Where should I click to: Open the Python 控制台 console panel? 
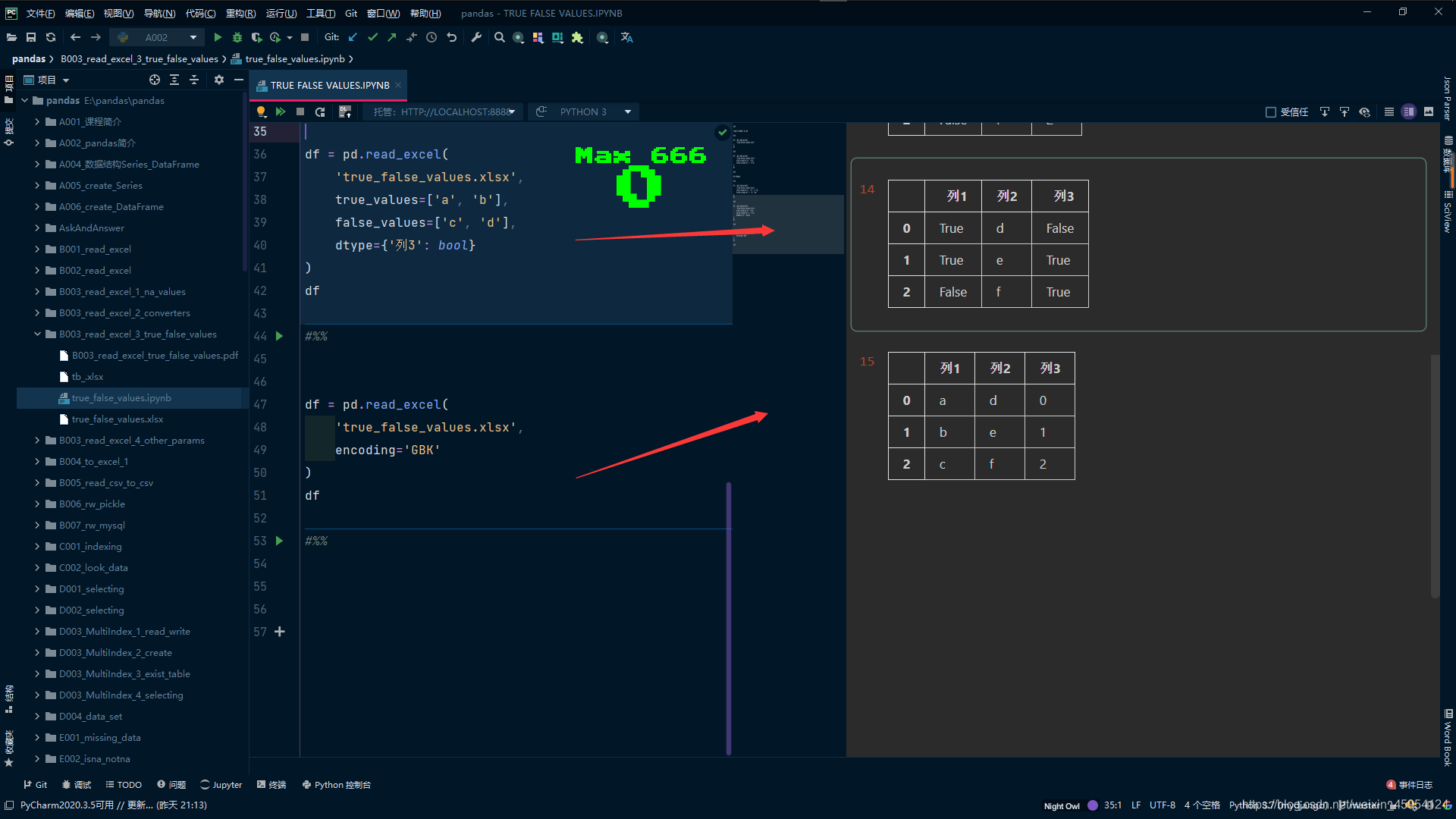(337, 785)
